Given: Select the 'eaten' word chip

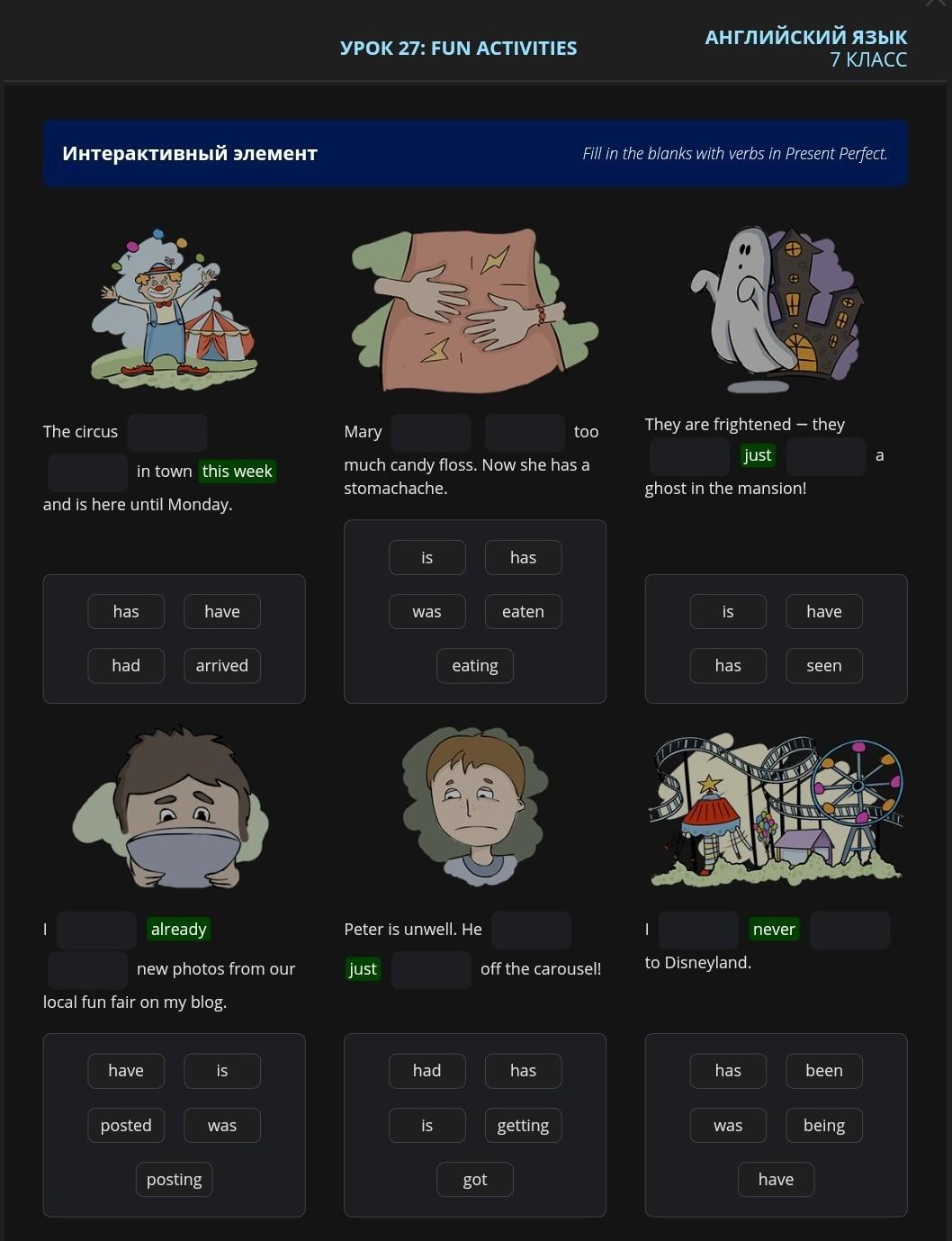Looking at the screenshot, I should [523, 612].
